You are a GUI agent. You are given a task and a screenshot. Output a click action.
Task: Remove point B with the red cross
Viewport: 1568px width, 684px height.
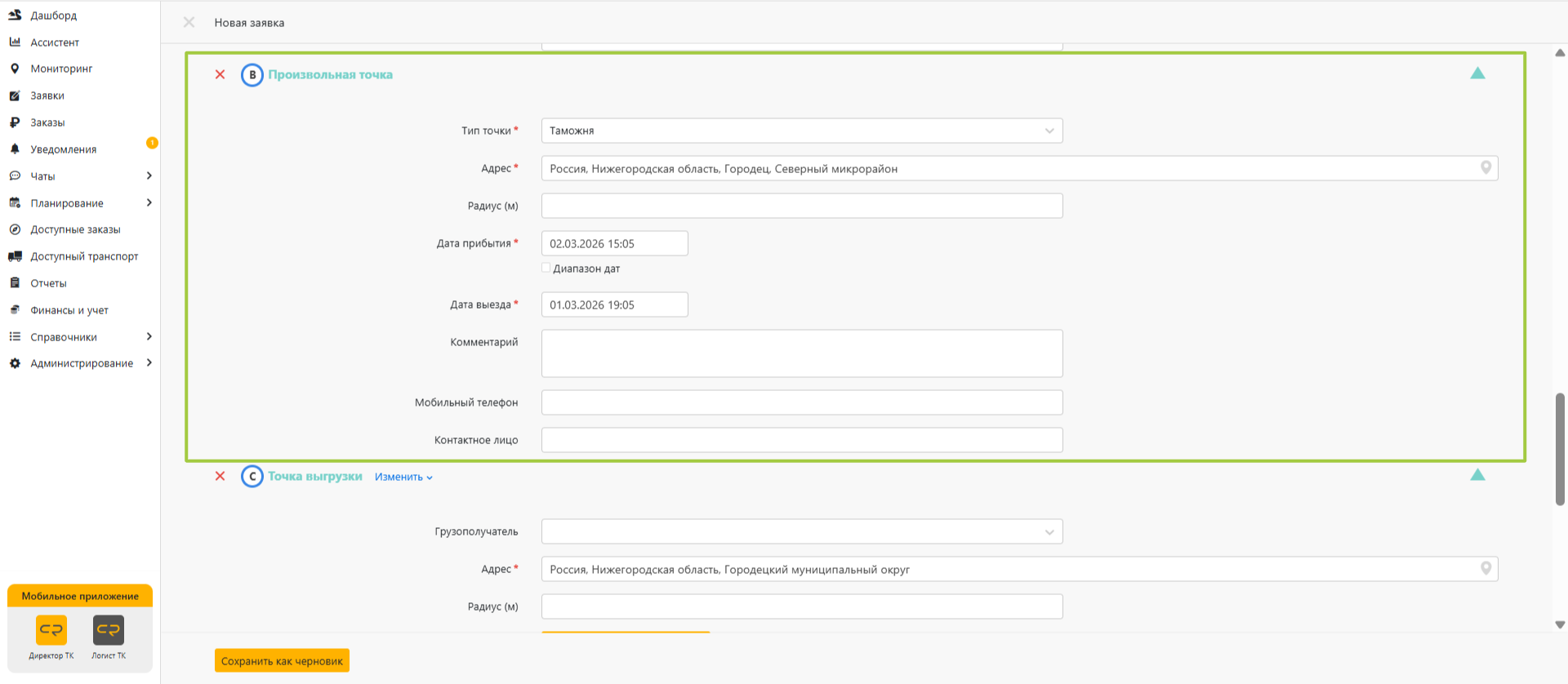(x=220, y=74)
